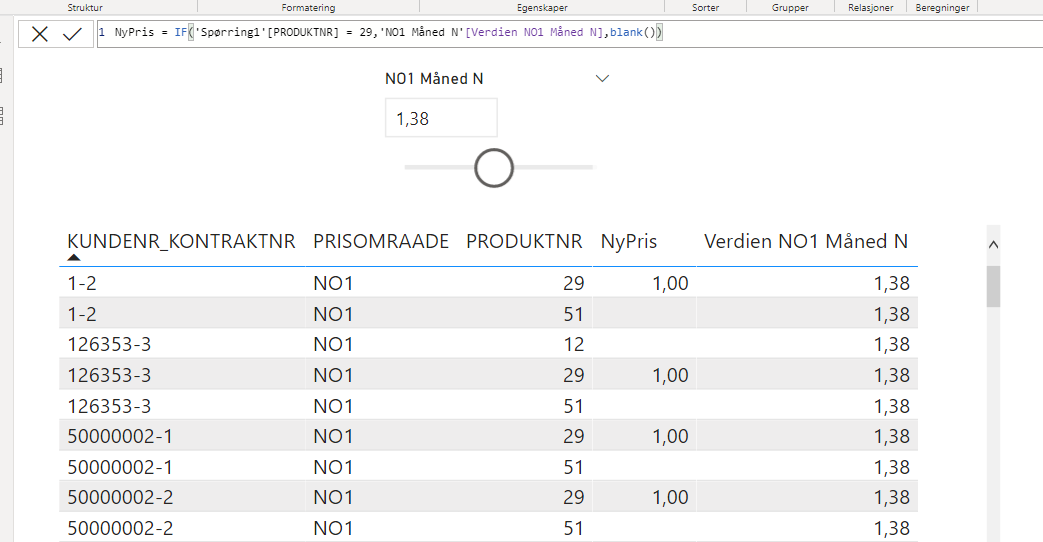Sort by PRODUKTNR column header

[524, 241]
